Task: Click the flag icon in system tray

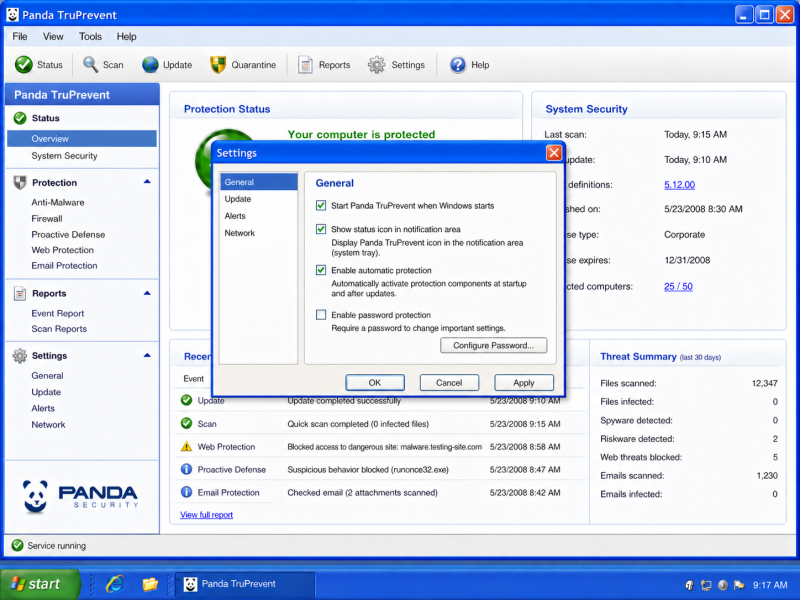Action: 739,585
